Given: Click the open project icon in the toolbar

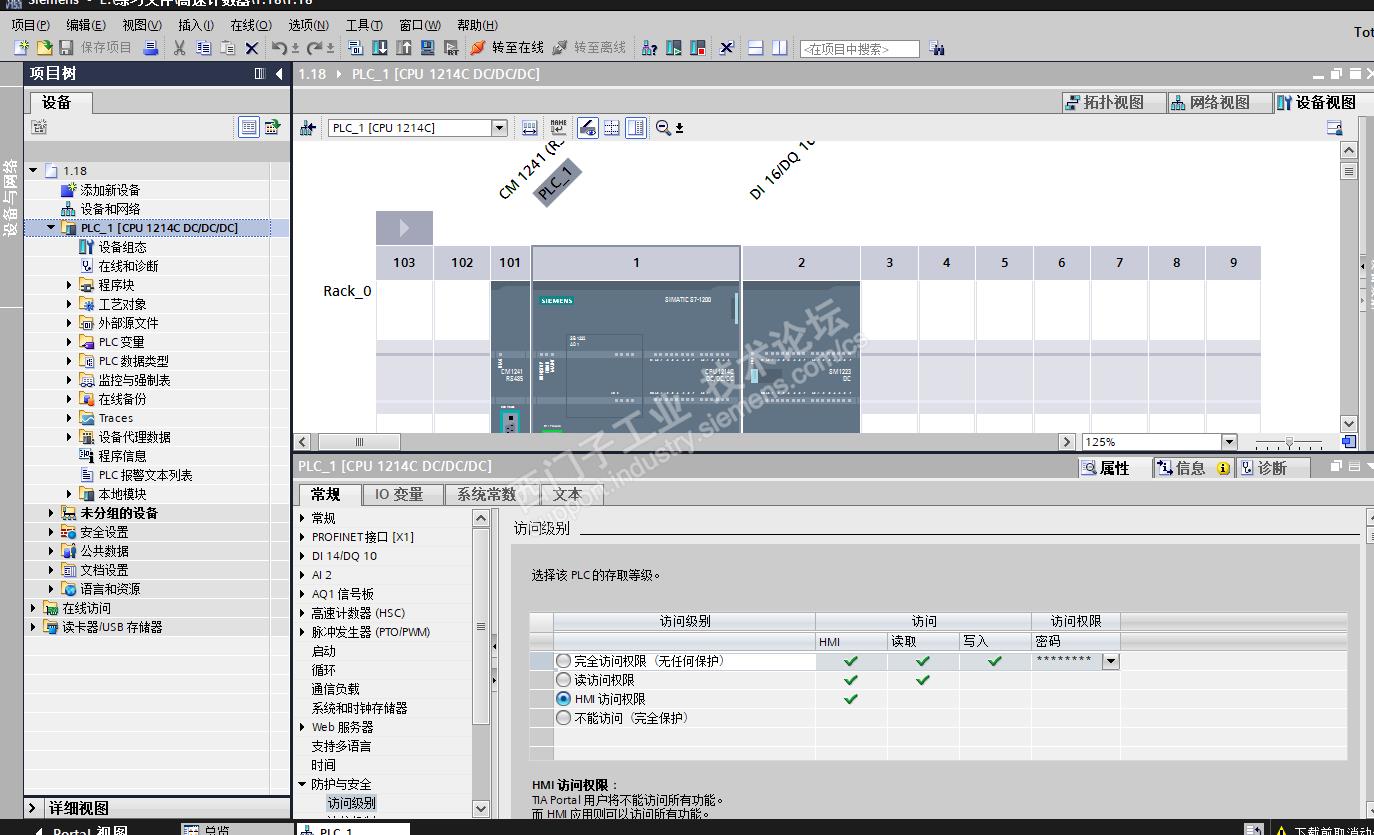Looking at the screenshot, I should 44,48.
